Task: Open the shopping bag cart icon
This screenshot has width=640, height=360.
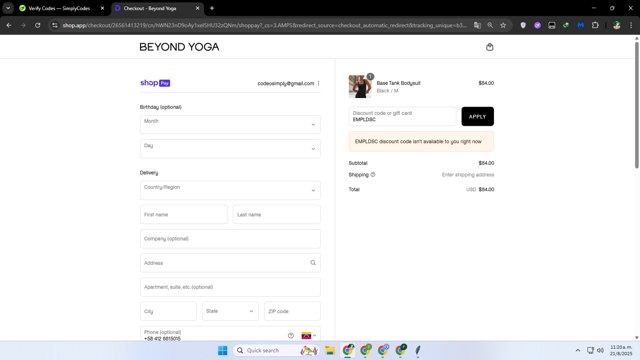Action: tap(489, 47)
